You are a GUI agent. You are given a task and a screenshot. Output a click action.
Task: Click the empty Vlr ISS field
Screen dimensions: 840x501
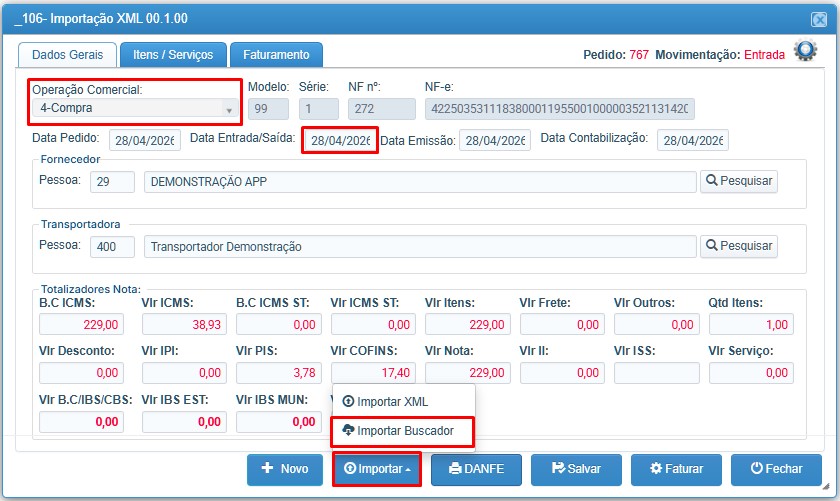coord(657,372)
